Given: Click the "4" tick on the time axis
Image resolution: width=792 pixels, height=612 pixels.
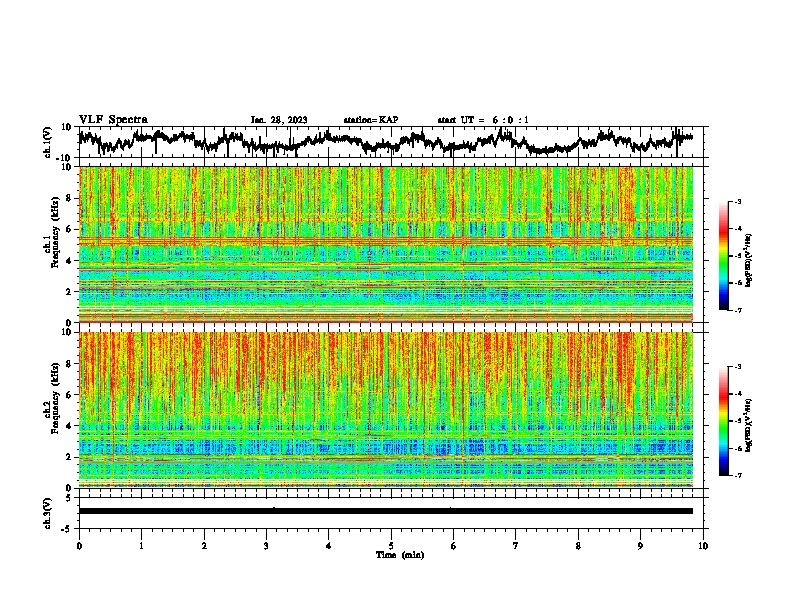Looking at the screenshot, I should pyautogui.click(x=329, y=546).
